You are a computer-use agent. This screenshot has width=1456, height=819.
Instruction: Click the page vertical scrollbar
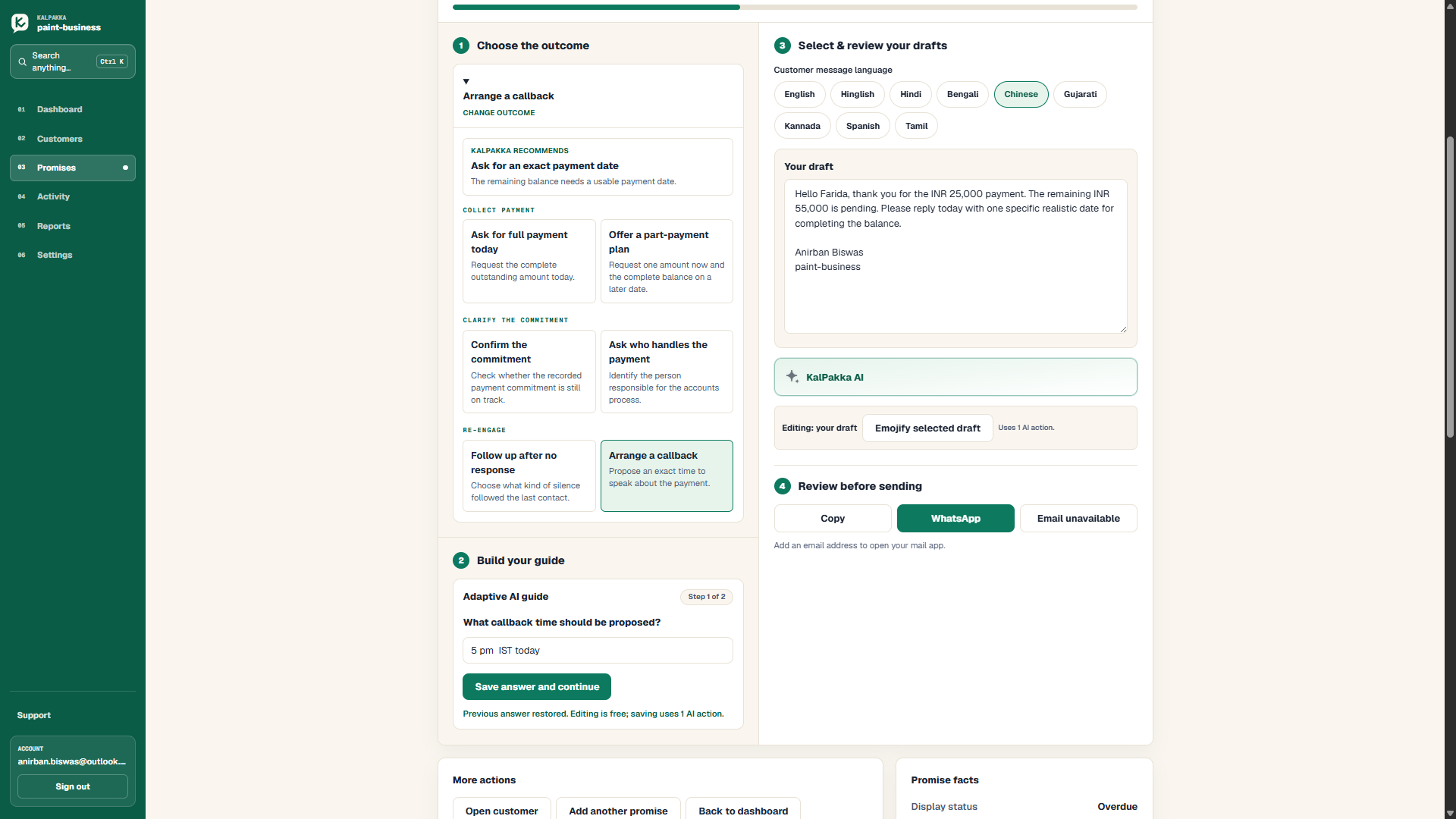pos(1450,287)
